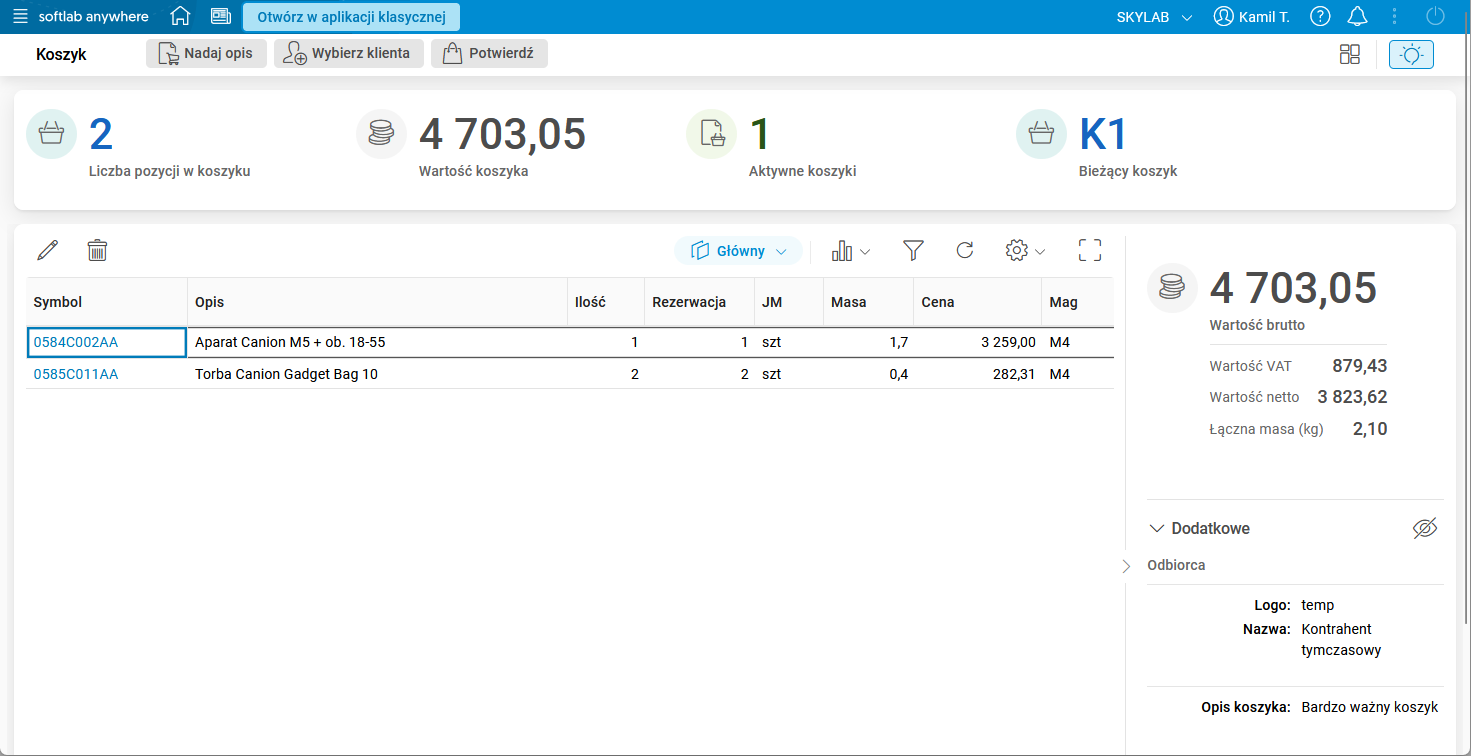The image size is (1471, 756).
Task: Click the Odbiorca section label
Action: 1176,566
